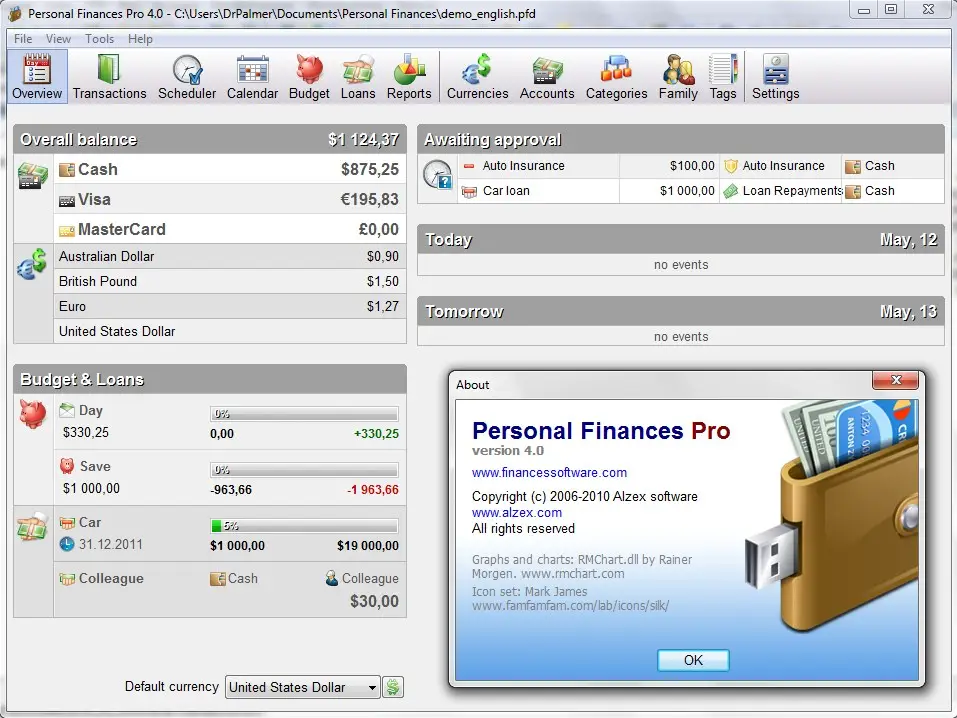Click the $30,00 Colleague loan amount

(374, 601)
